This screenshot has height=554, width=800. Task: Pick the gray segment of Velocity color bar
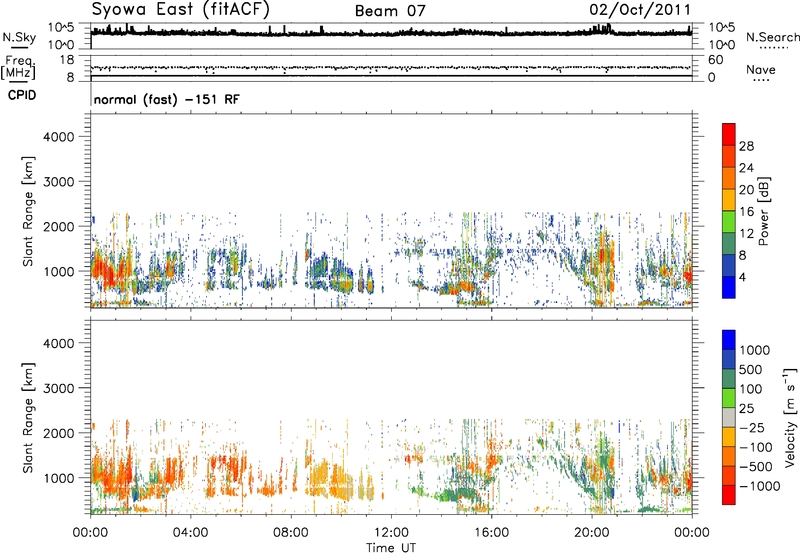[x=729, y=418]
